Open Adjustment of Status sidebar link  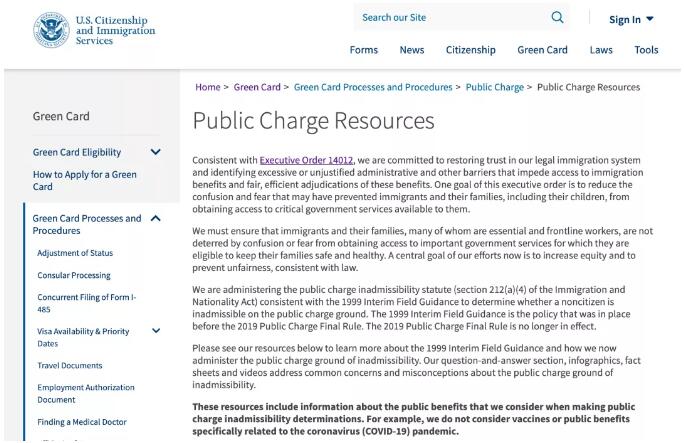pyautogui.click(x=75, y=253)
